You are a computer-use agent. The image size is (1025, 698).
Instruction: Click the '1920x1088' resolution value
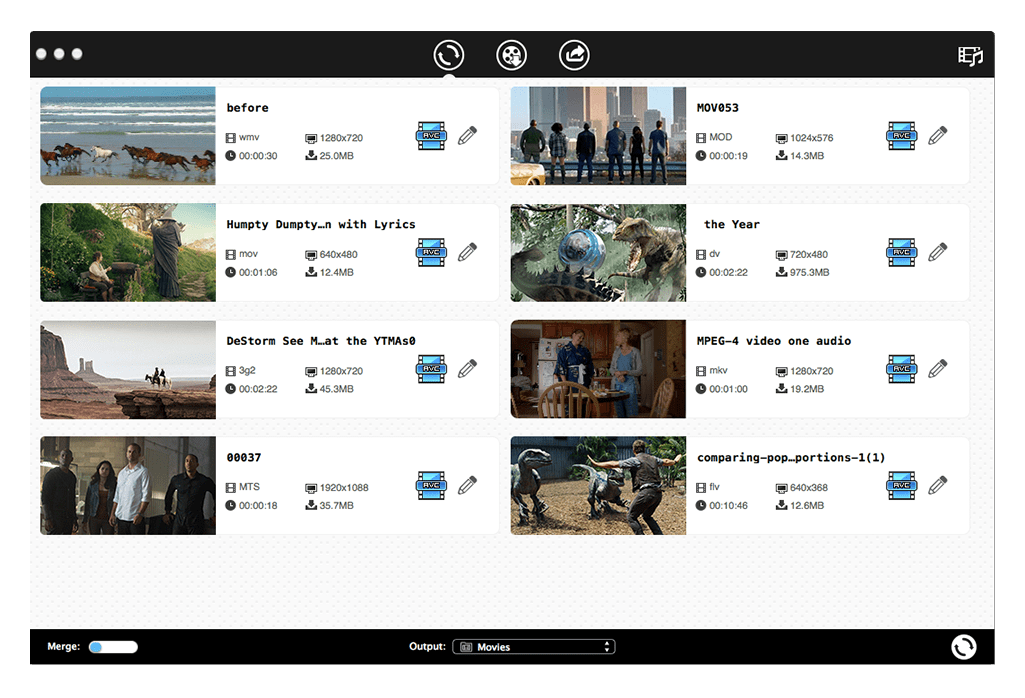[344, 488]
